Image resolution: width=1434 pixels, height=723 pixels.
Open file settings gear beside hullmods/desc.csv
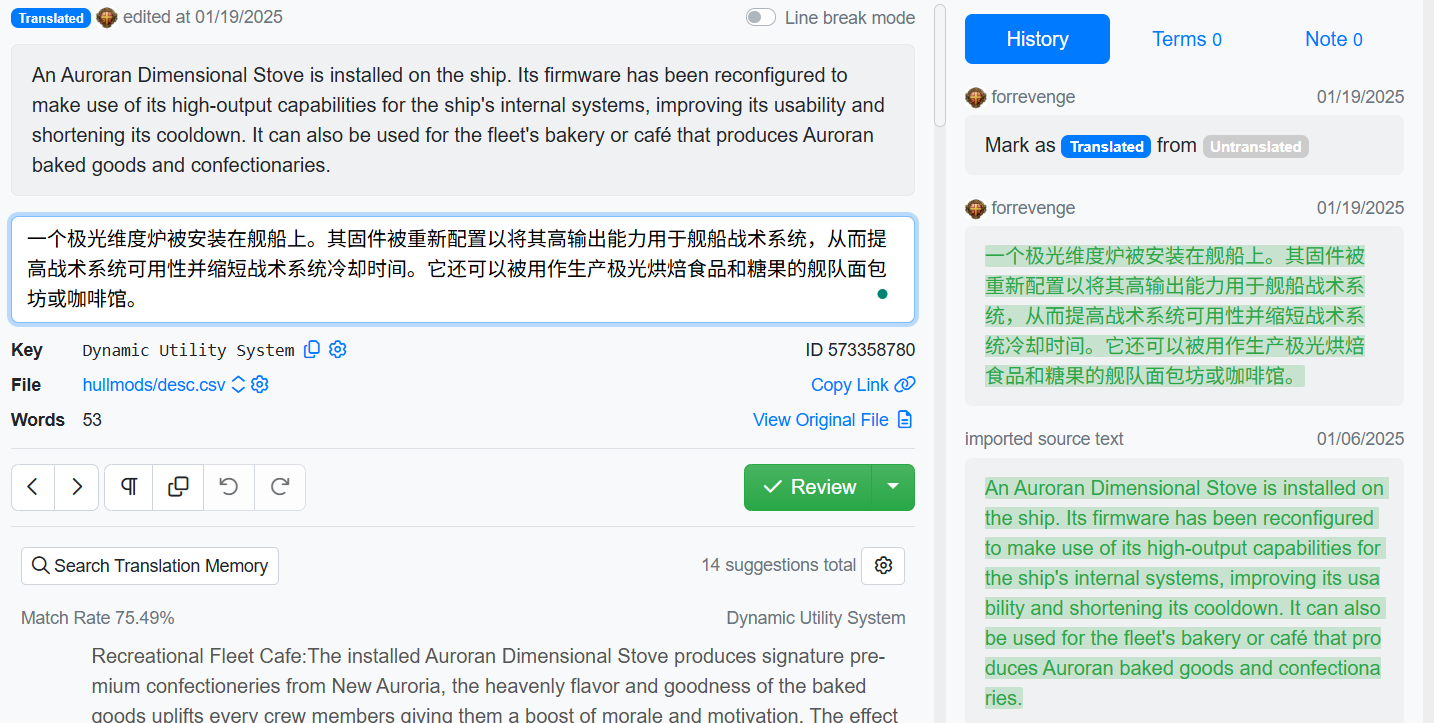(x=260, y=385)
